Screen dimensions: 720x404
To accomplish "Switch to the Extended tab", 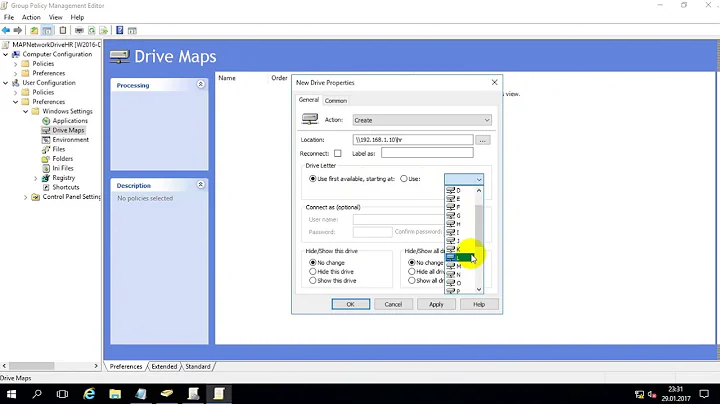I will click(x=164, y=366).
